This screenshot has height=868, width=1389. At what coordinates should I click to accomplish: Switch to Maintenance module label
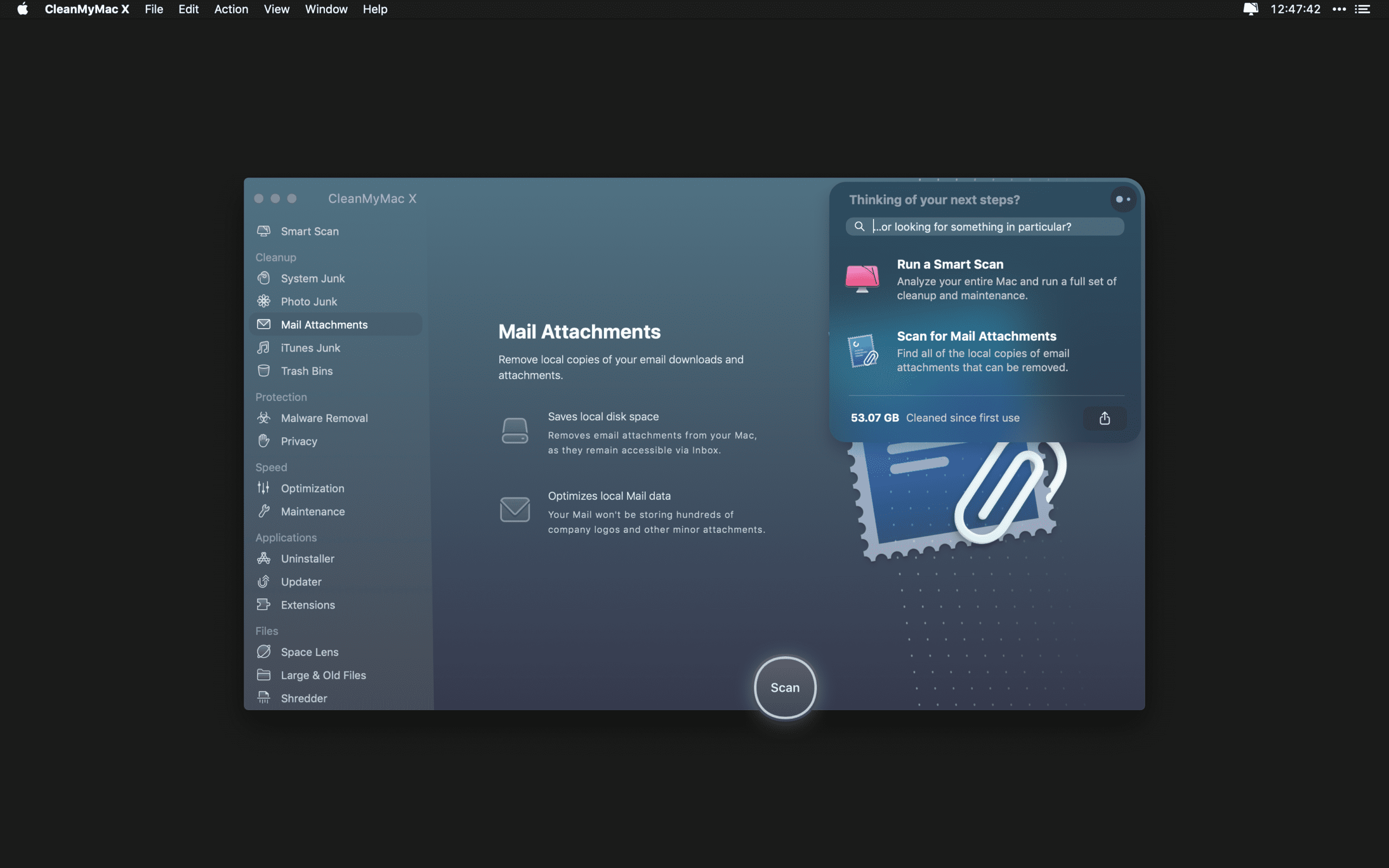point(312,511)
